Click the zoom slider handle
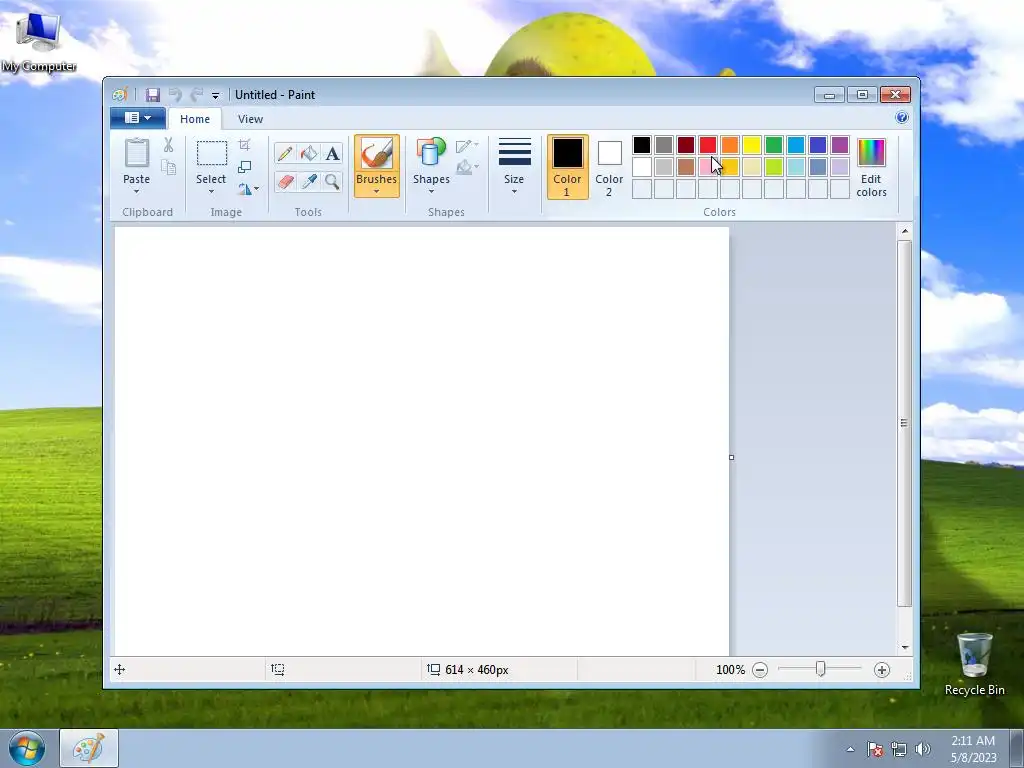1024x768 pixels. [820, 669]
